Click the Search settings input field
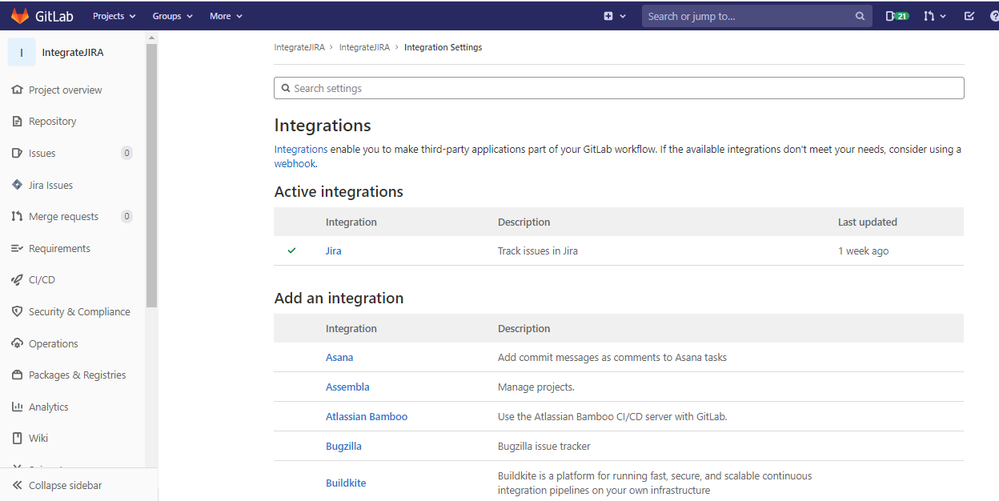This screenshot has height=501, width=999. point(619,88)
